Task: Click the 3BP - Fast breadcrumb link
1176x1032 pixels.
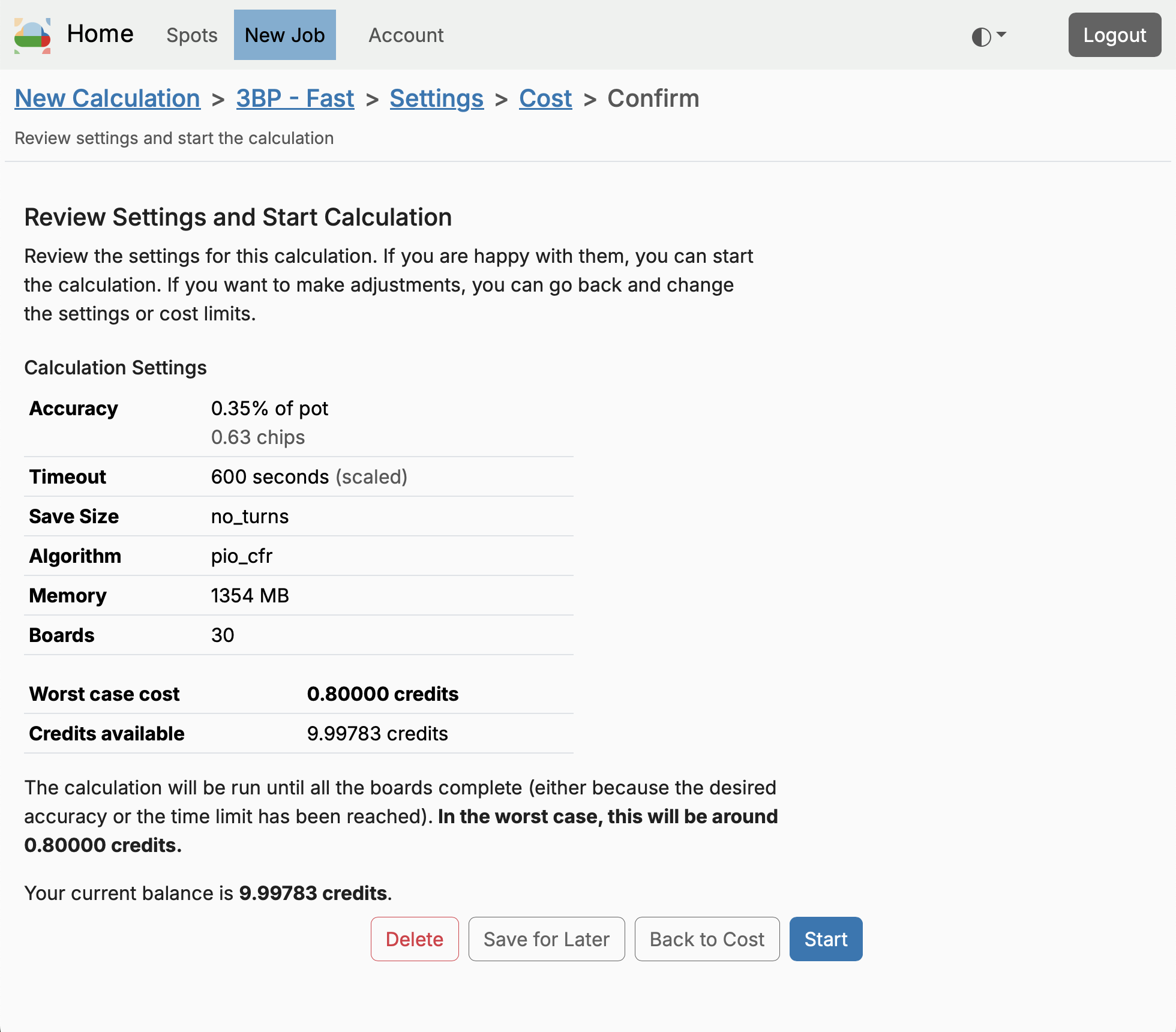Action: pos(295,98)
